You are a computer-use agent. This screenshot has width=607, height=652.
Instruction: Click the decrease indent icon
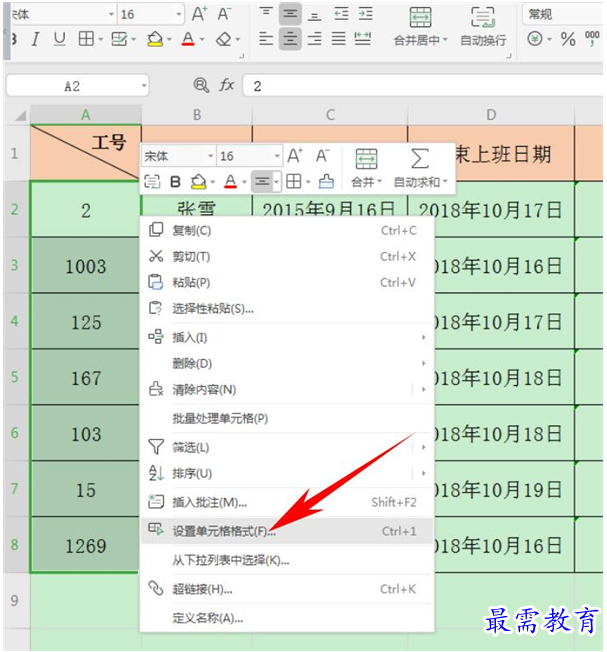tap(341, 14)
